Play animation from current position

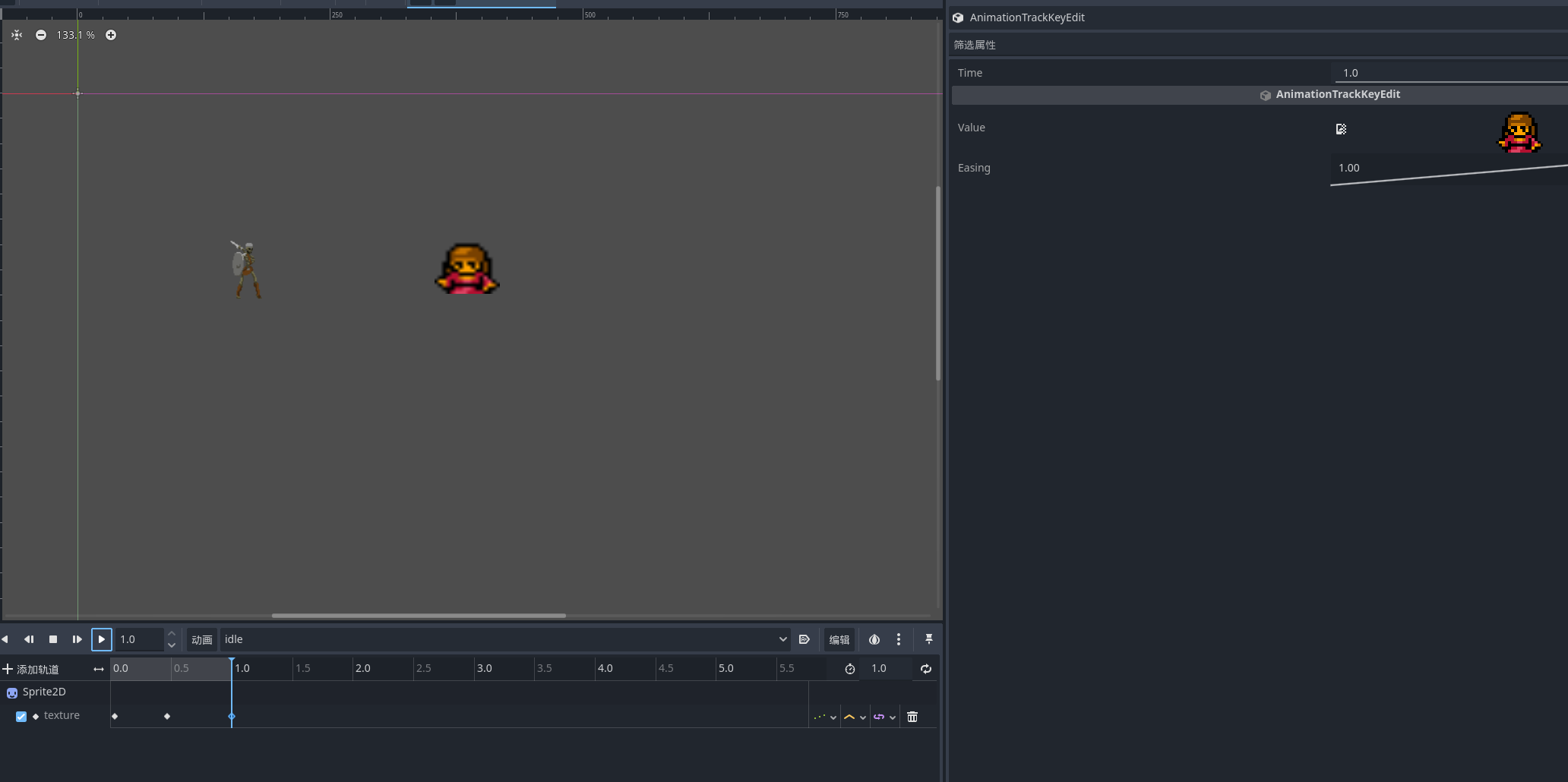[102, 639]
